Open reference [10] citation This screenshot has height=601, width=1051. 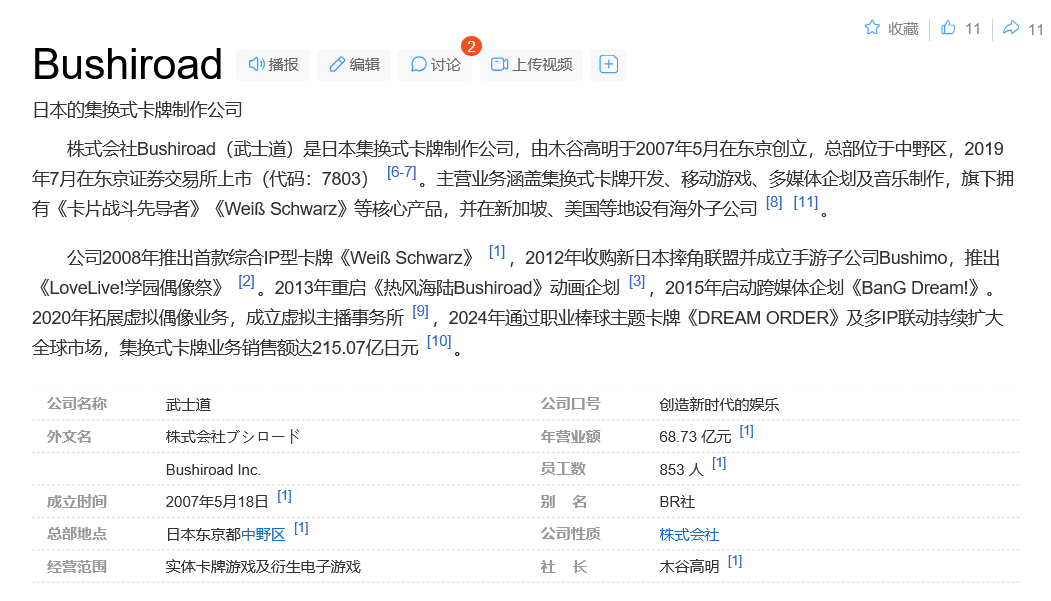pyautogui.click(x=439, y=341)
